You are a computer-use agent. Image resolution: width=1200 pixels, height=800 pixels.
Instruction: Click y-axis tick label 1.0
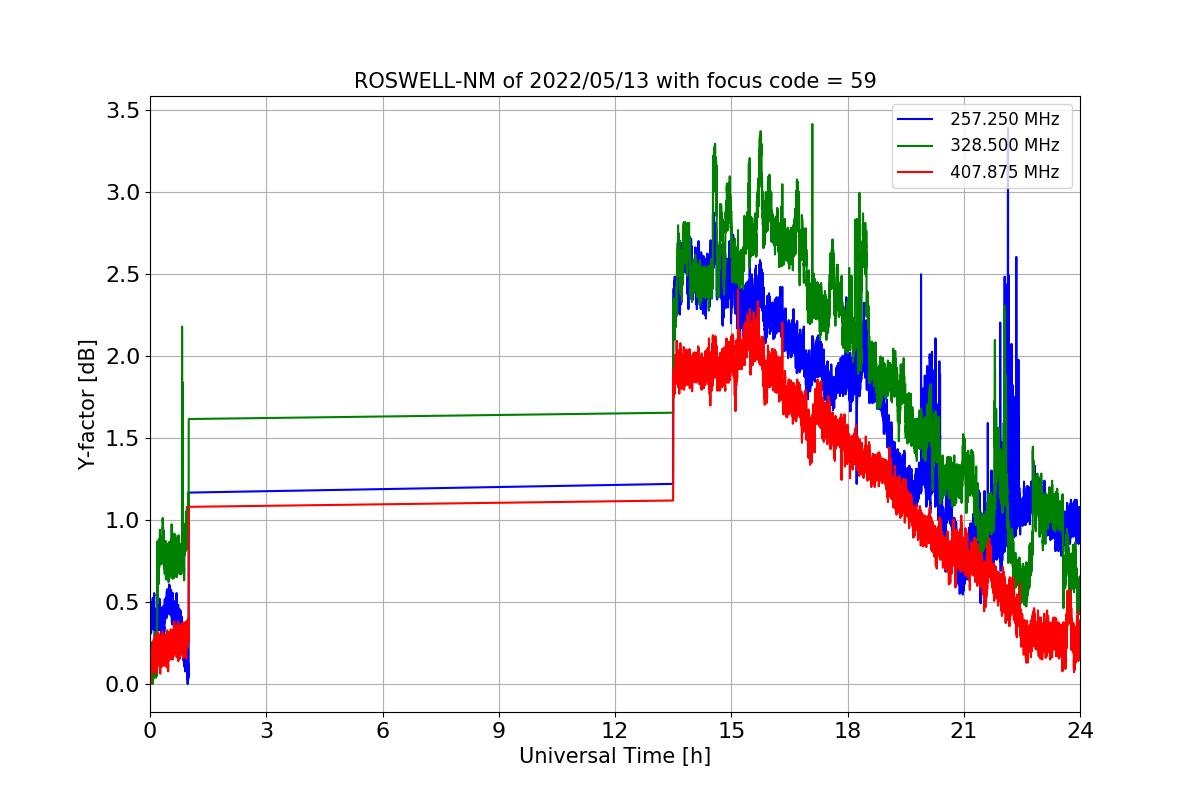(123, 520)
